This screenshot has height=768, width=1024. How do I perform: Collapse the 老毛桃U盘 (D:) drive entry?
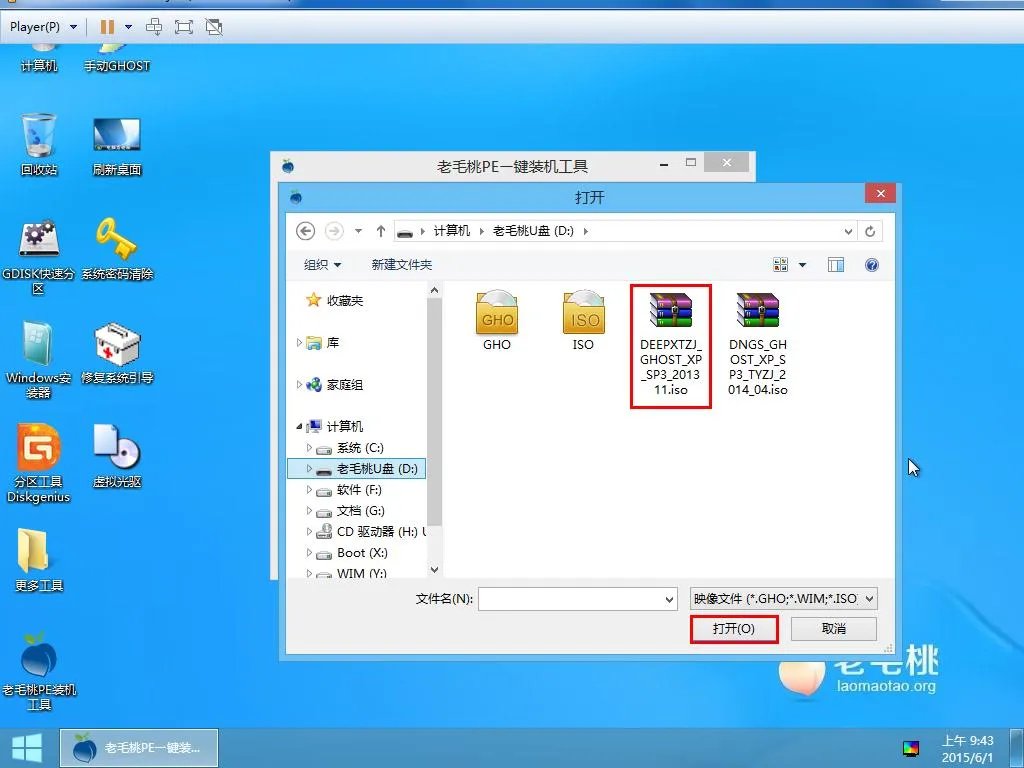coord(308,467)
